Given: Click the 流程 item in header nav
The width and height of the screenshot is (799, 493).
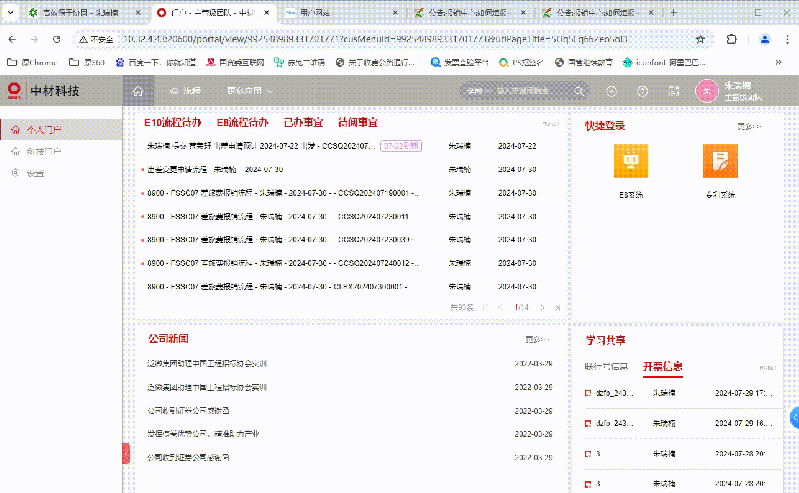Looking at the screenshot, I should [185, 91].
